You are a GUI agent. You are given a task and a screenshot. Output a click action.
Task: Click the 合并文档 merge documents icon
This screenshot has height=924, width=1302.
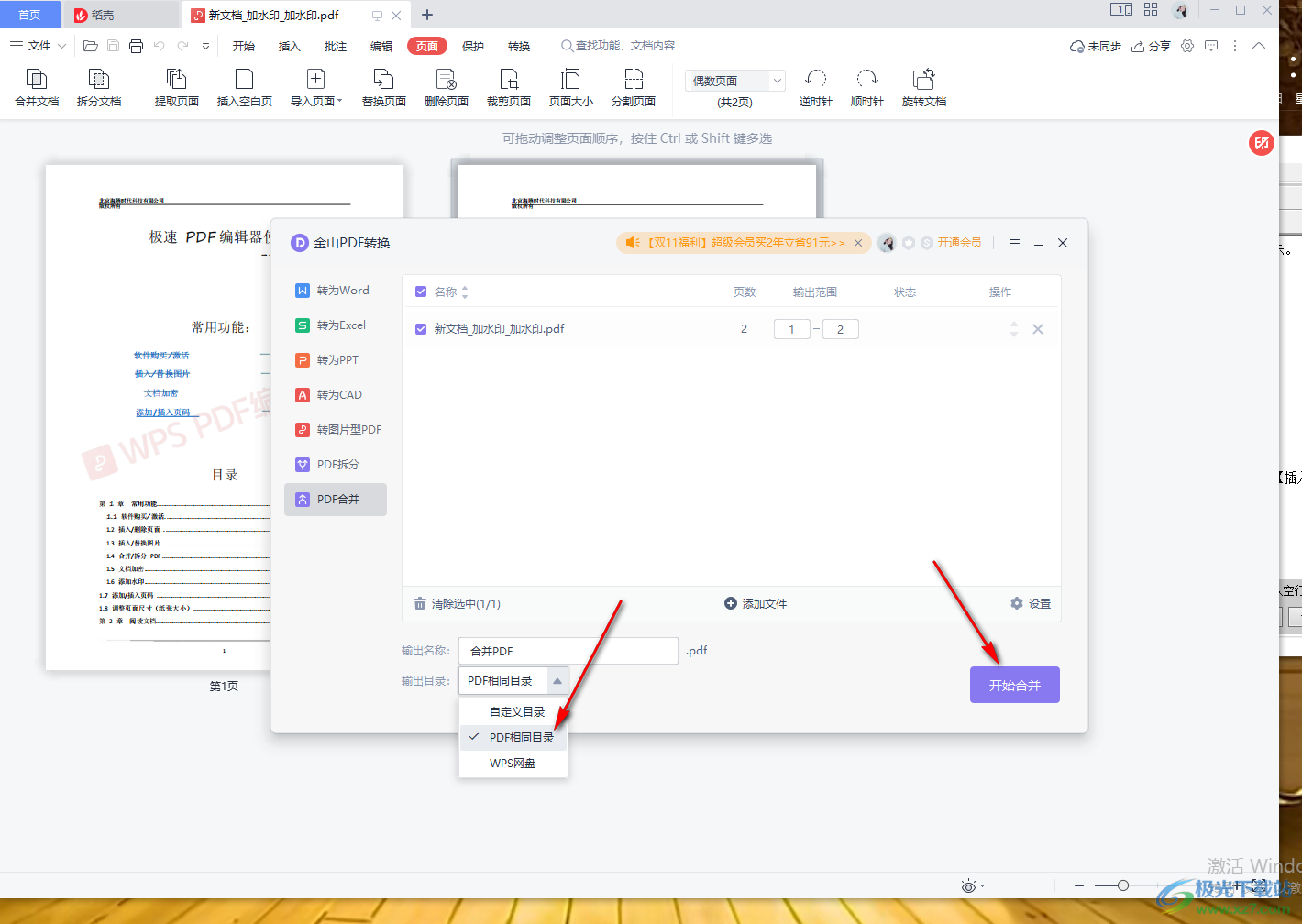click(x=37, y=88)
